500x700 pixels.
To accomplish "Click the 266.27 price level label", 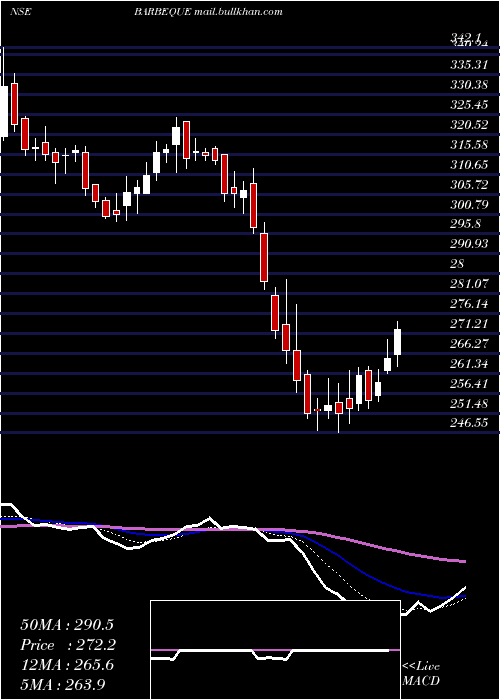I will point(469,344).
